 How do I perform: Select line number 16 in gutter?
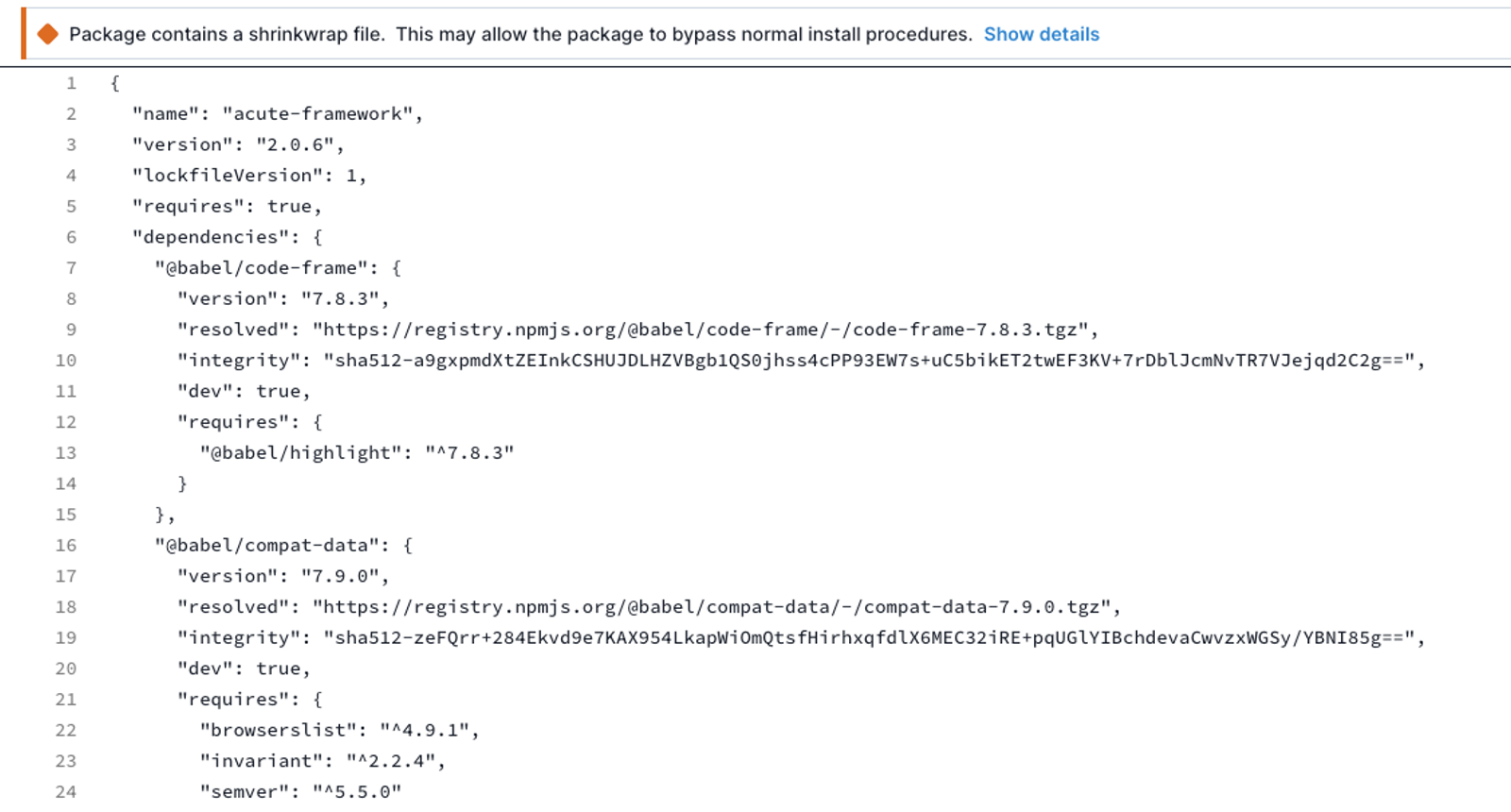(66, 546)
